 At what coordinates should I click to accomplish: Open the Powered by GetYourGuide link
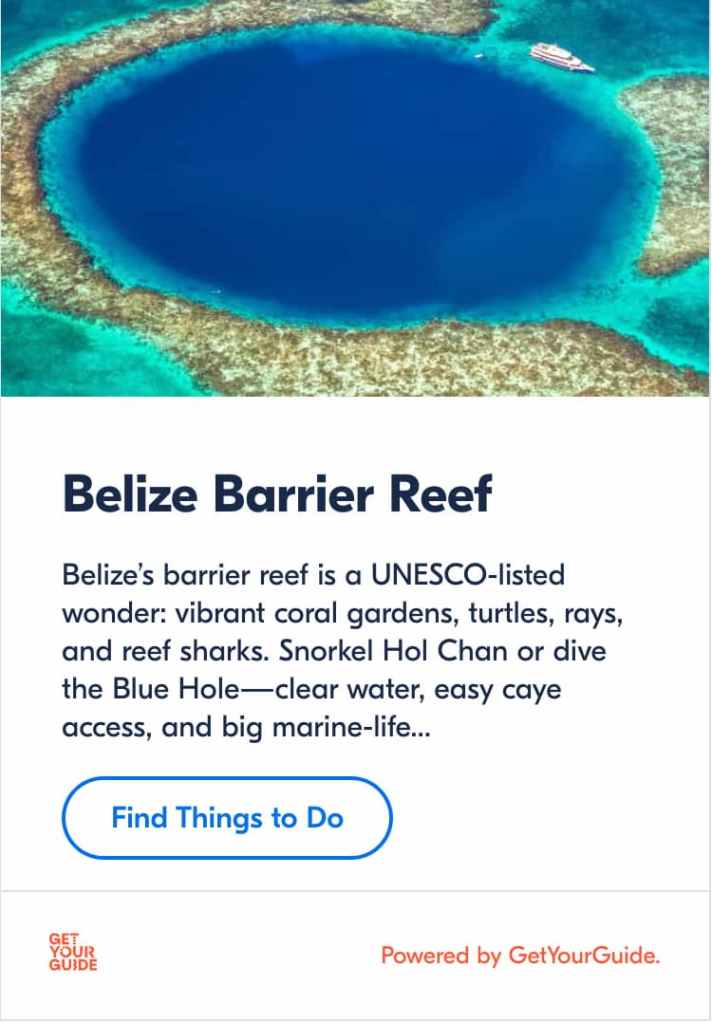[x=520, y=955]
